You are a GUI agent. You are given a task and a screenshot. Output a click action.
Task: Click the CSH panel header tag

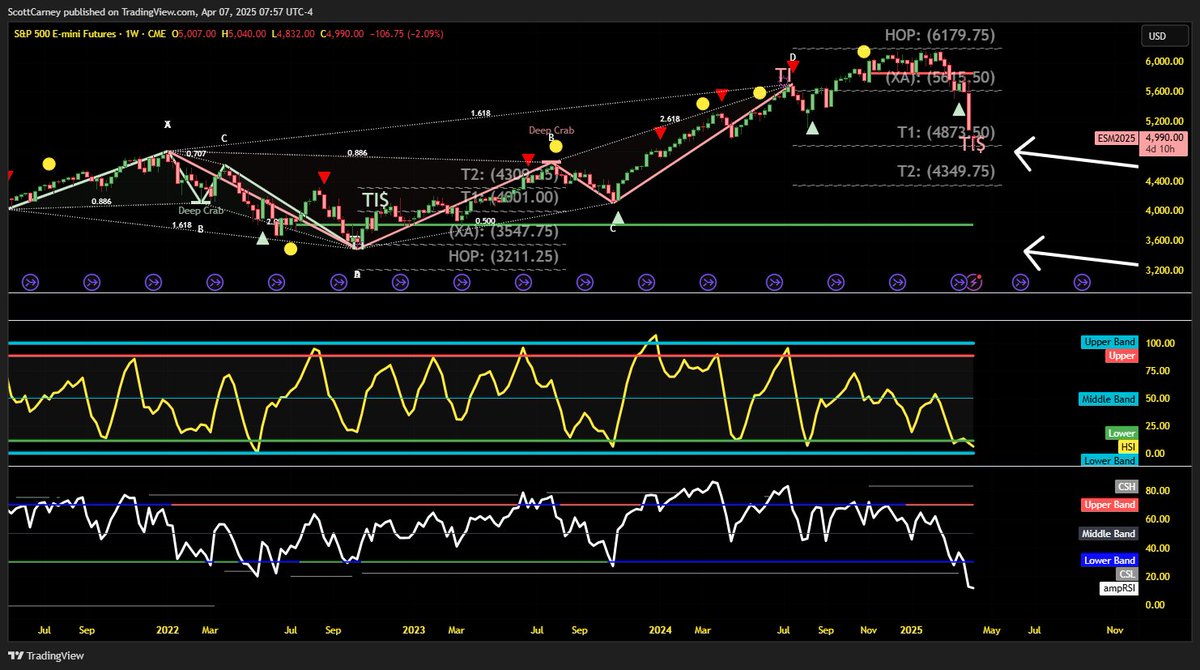(x=1126, y=485)
